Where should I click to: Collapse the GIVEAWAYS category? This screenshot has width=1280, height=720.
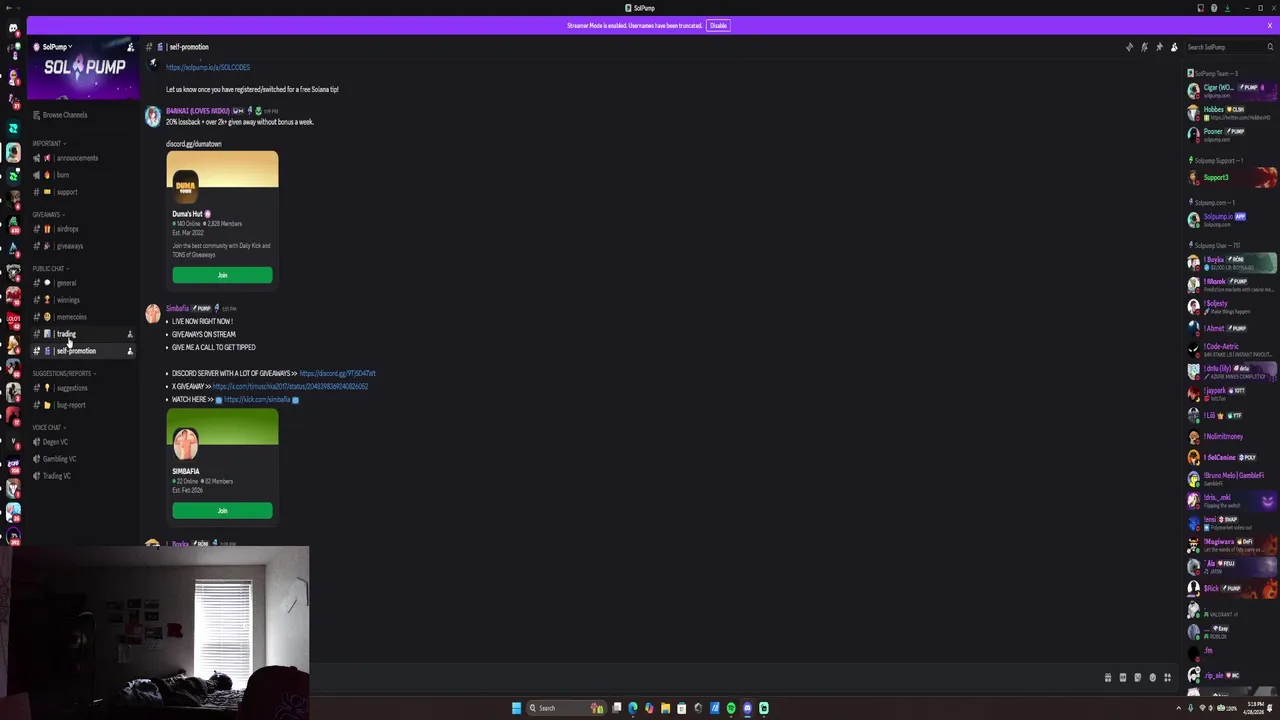(48, 215)
